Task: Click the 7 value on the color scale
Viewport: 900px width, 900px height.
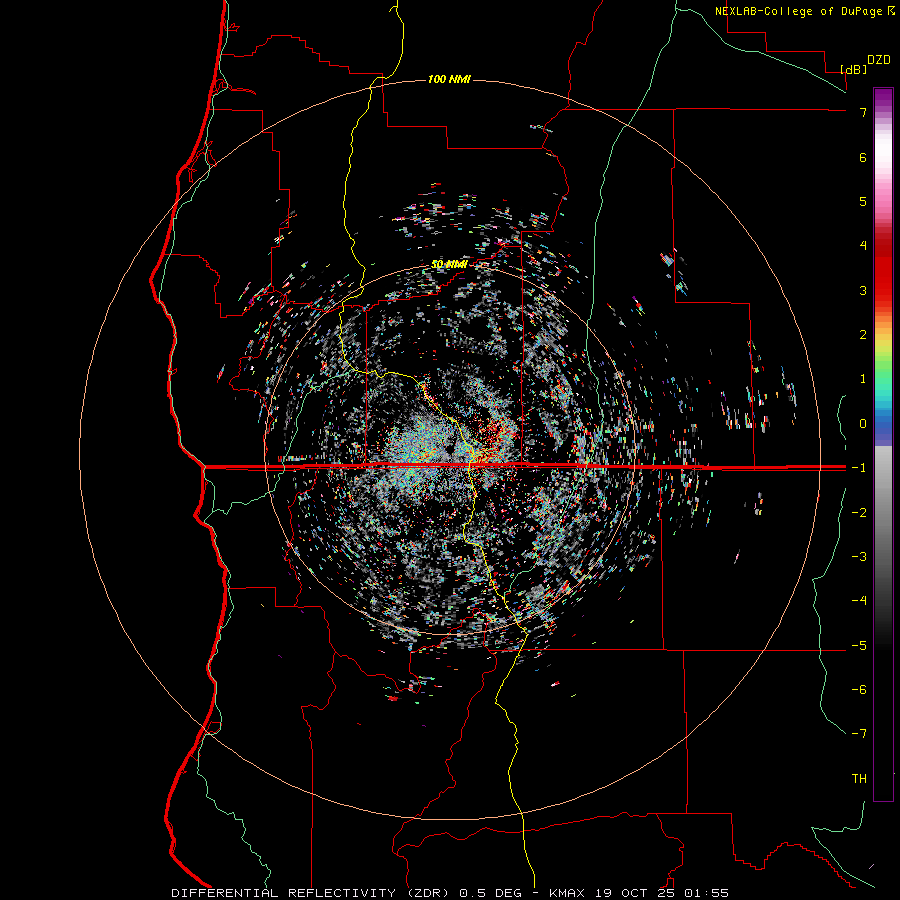Action: (863, 112)
